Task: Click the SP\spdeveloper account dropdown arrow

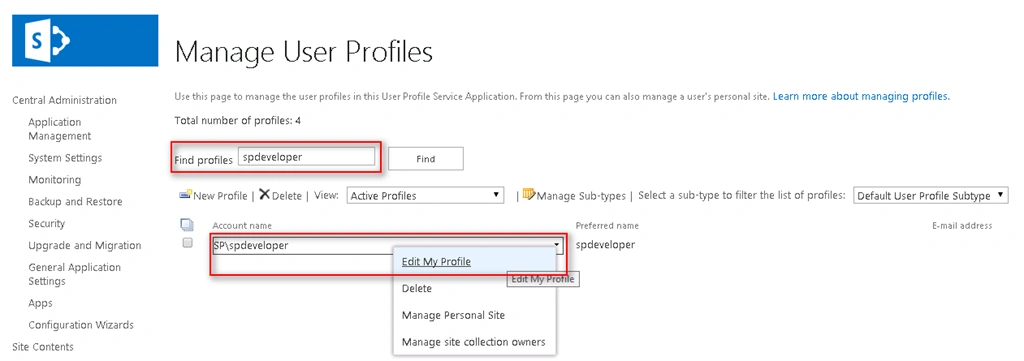Action: pos(557,245)
